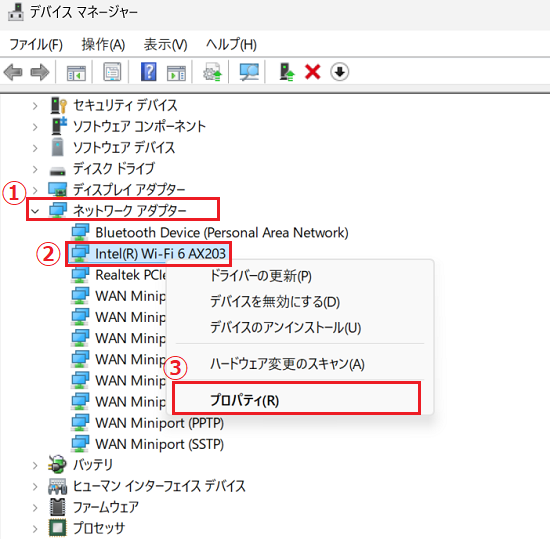Open the ファイル(F) menu
Viewport: 550px width, 539px height.
36,45
